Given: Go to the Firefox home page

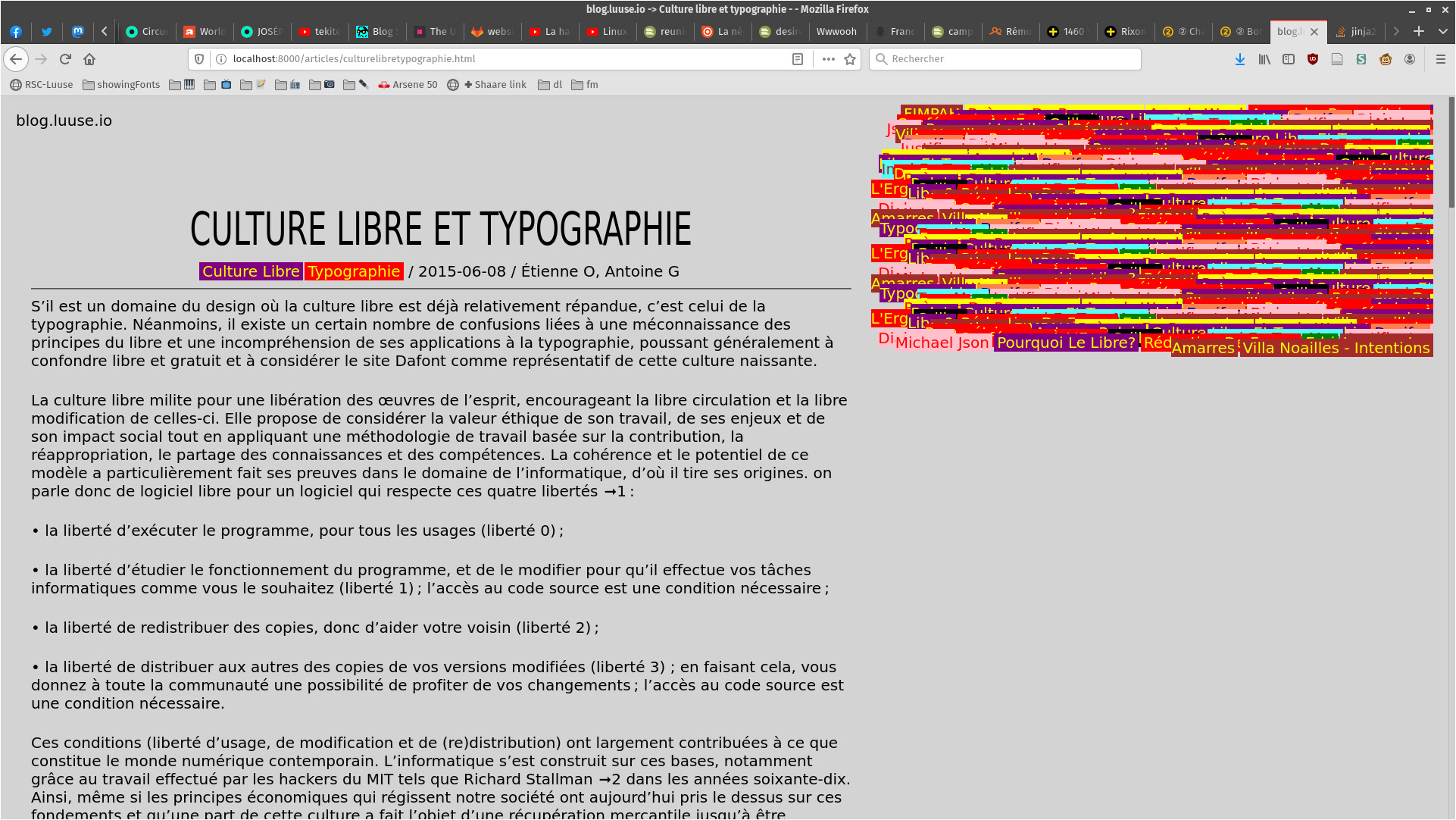Looking at the screenshot, I should (89, 59).
